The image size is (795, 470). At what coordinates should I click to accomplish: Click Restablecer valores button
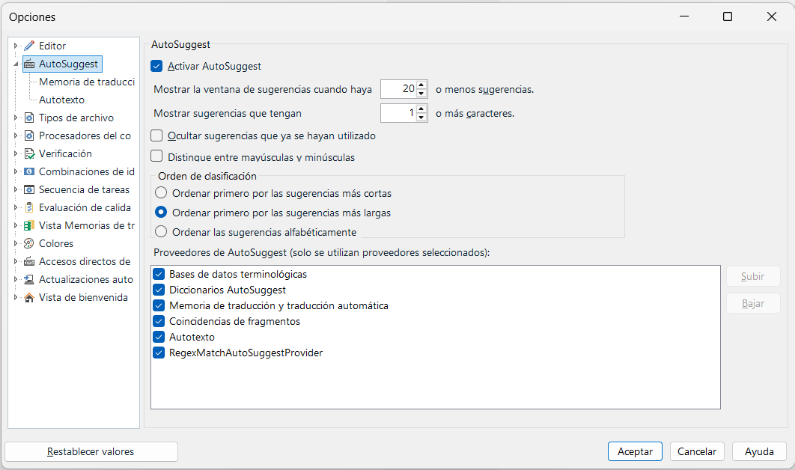pyautogui.click(x=91, y=451)
